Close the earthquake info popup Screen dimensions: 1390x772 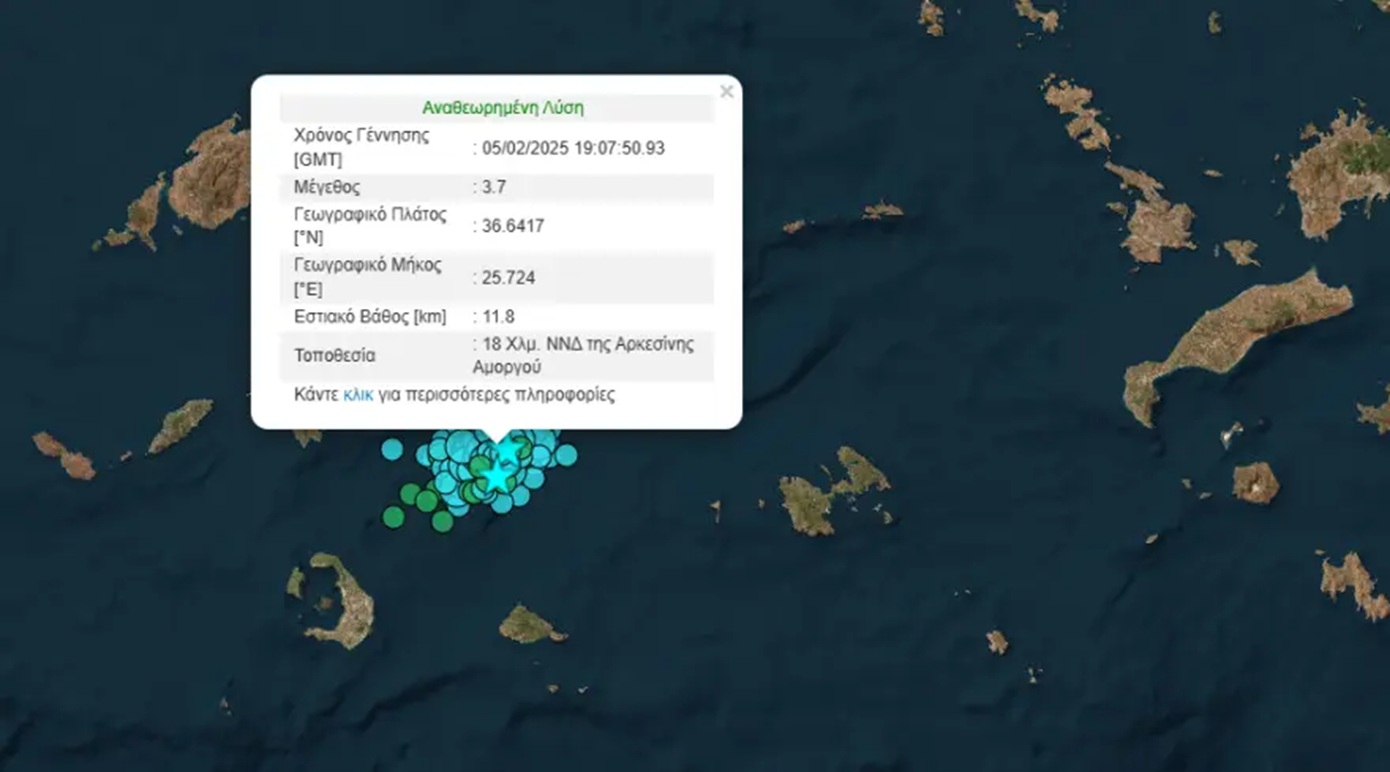click(x=726, y=92)
